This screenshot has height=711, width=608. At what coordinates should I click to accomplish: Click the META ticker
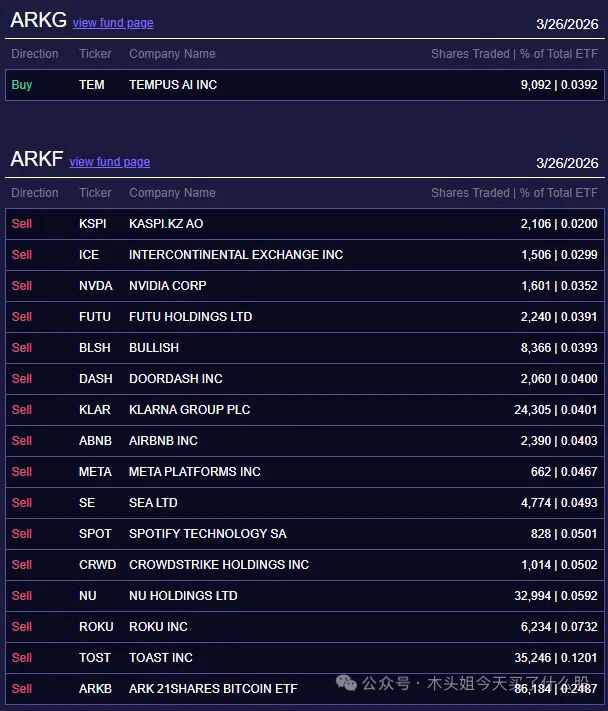point(95,472)
